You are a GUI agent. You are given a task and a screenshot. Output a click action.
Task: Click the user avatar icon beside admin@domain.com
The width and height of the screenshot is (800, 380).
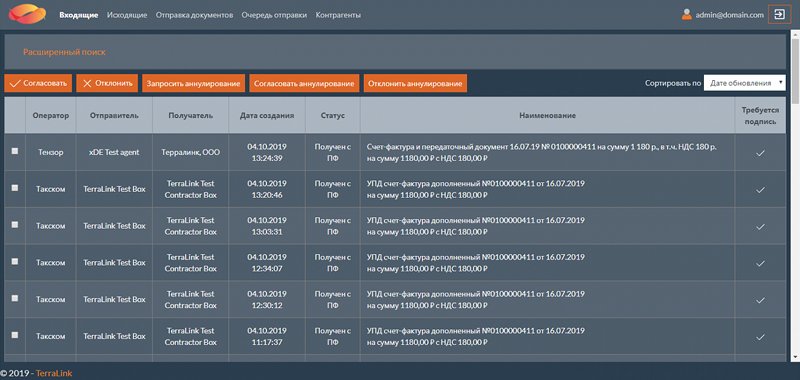point(686,15)
